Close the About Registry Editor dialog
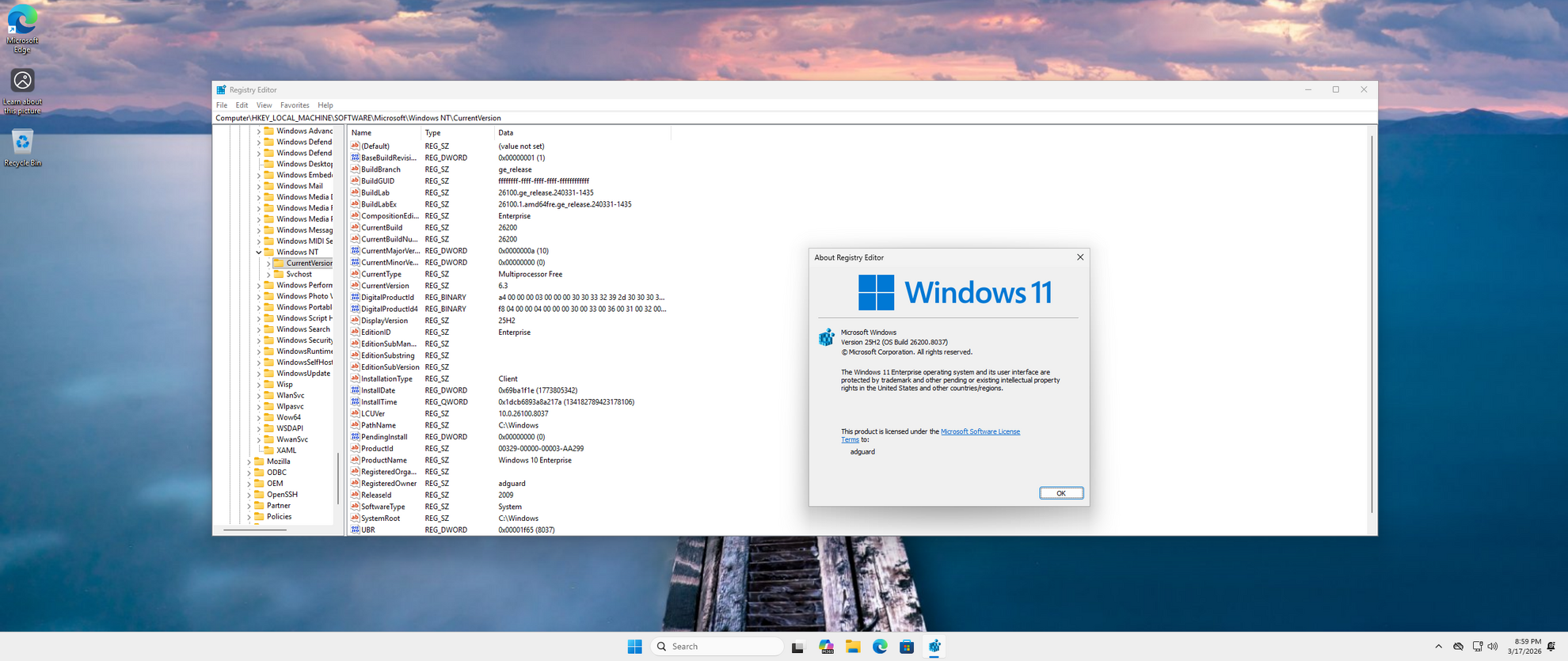Screen dimensions: 1568x661 coord(1079,257)
